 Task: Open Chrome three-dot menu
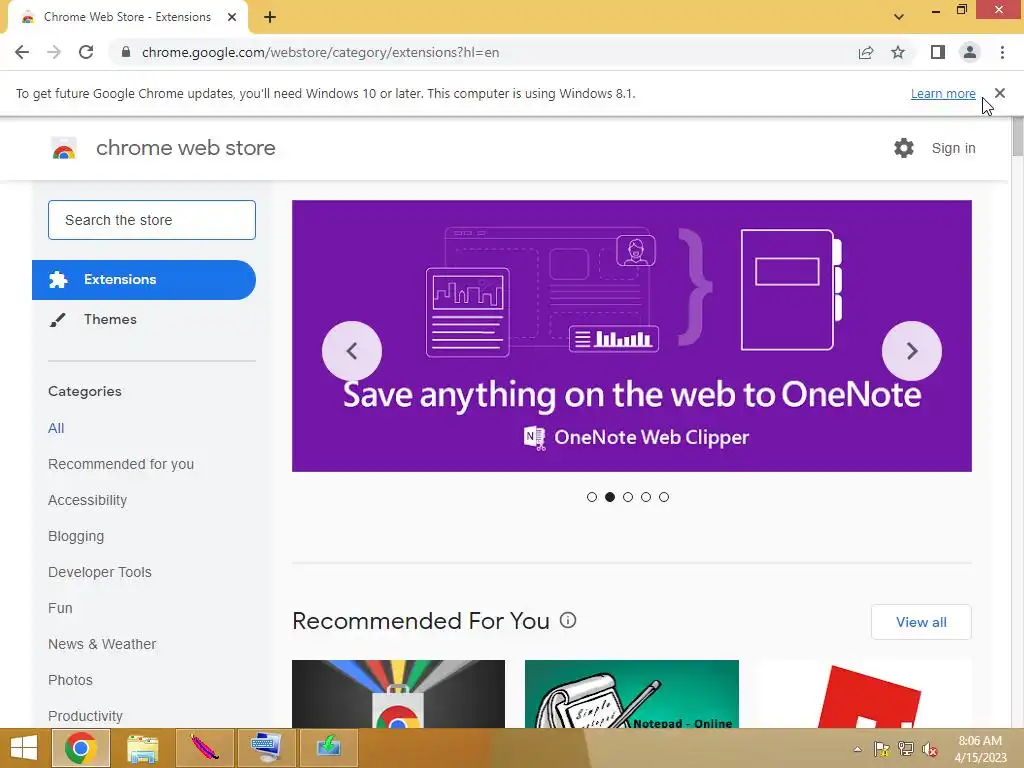[1002, 52]
